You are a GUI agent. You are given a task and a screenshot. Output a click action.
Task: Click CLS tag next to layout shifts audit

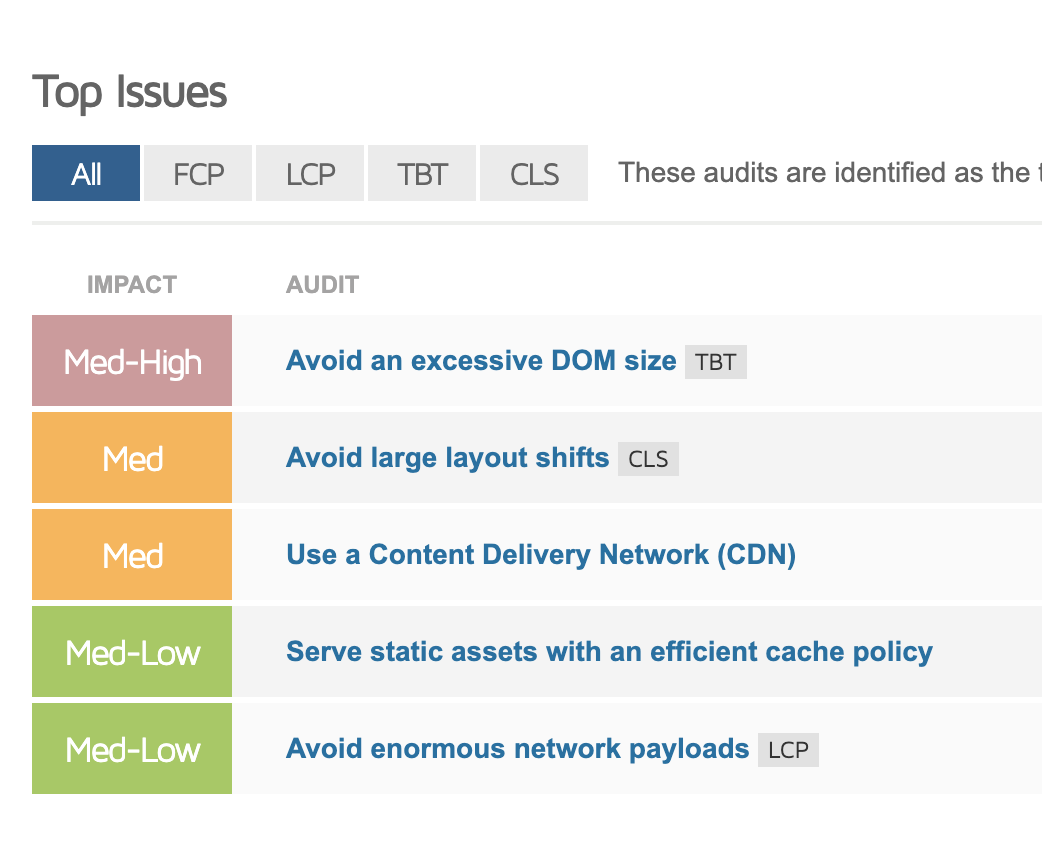click(x=648, y=459)
